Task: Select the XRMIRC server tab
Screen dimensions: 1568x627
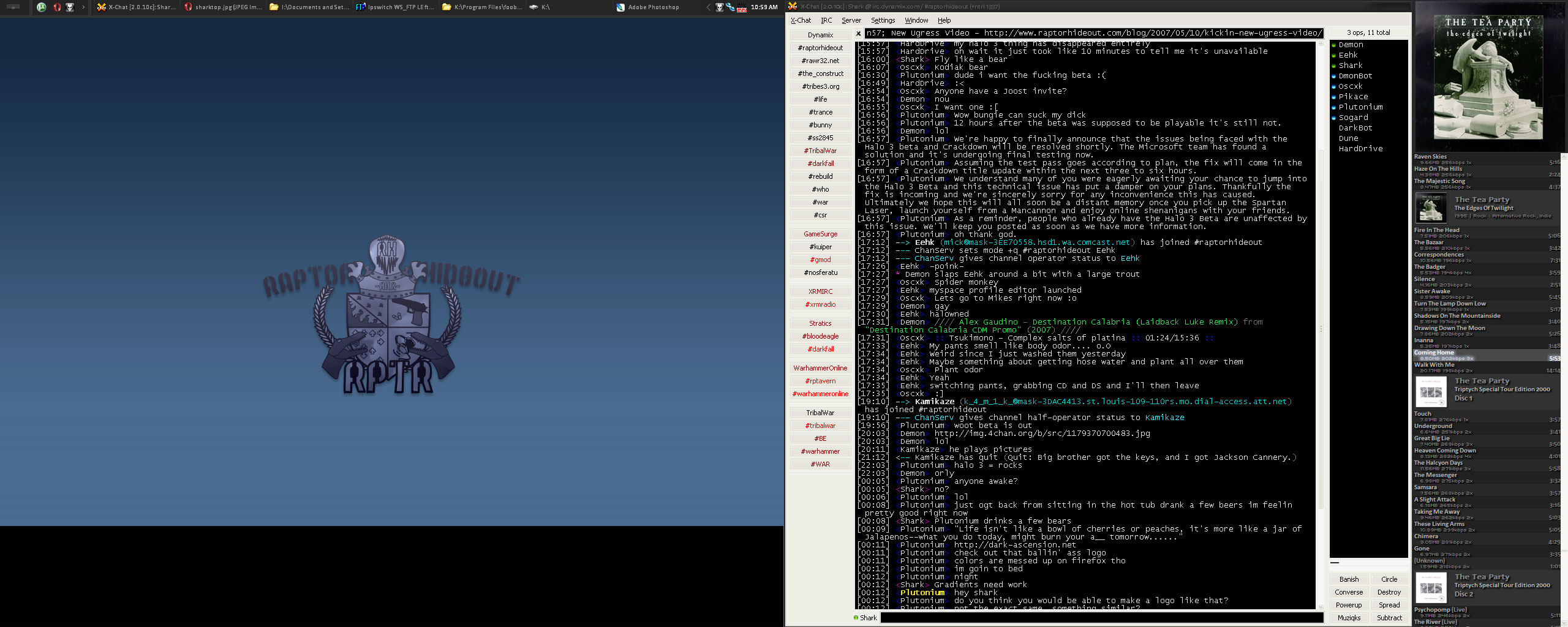Action: coord(820,291)
